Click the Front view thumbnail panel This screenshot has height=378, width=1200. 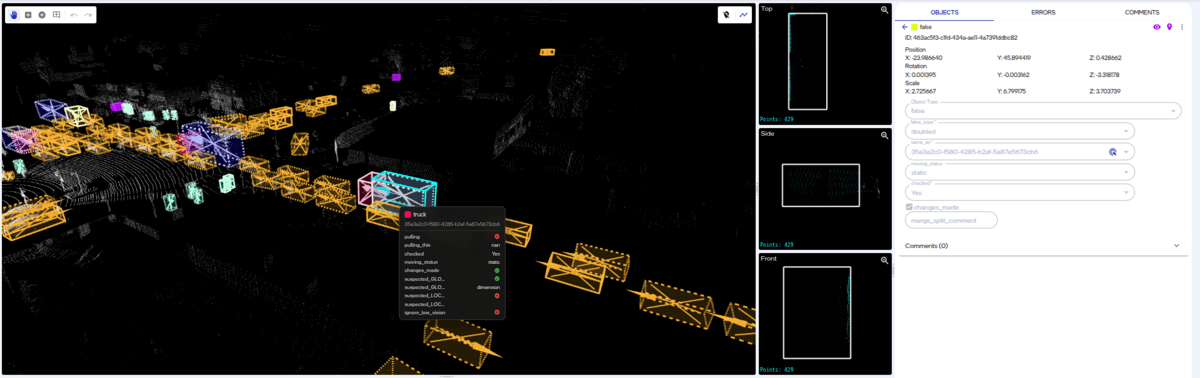[x=825, y=313]
